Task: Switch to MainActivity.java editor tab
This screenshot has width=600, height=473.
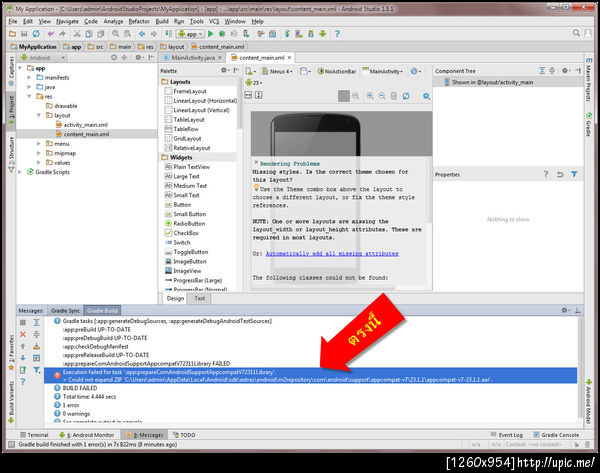Action: point(192,57)
